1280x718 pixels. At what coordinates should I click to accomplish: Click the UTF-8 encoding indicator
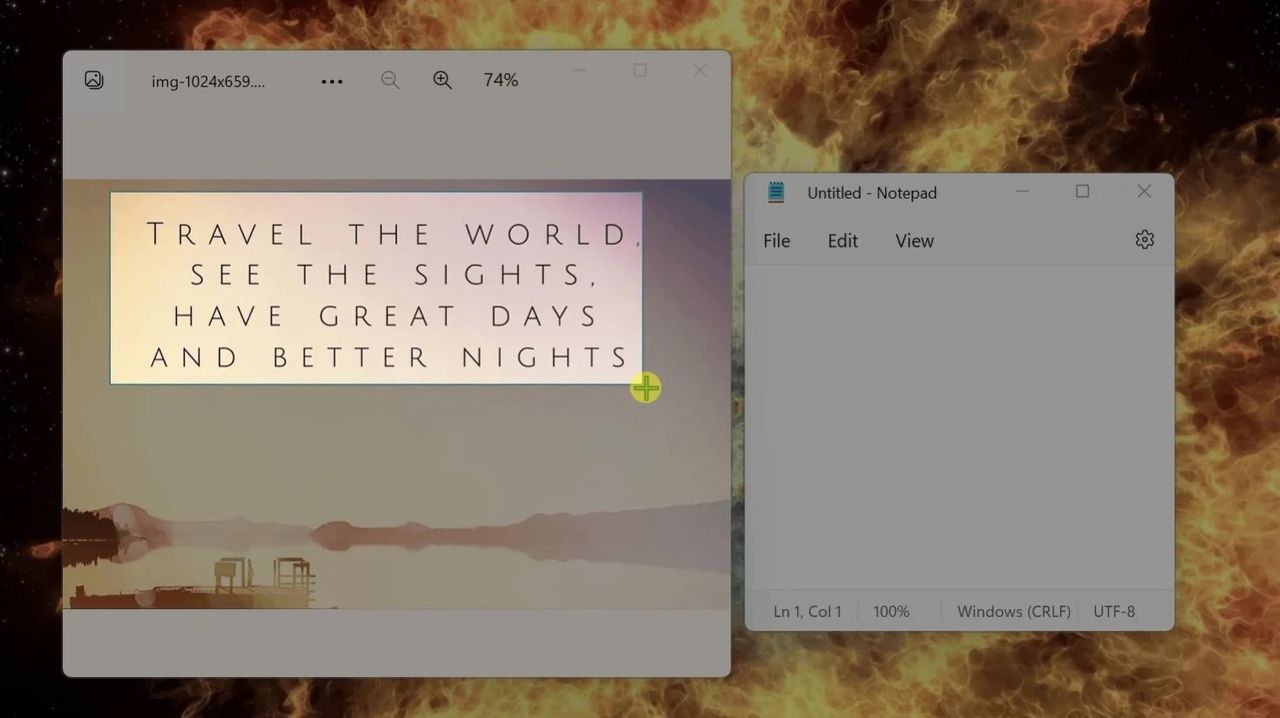[1113, 611]
